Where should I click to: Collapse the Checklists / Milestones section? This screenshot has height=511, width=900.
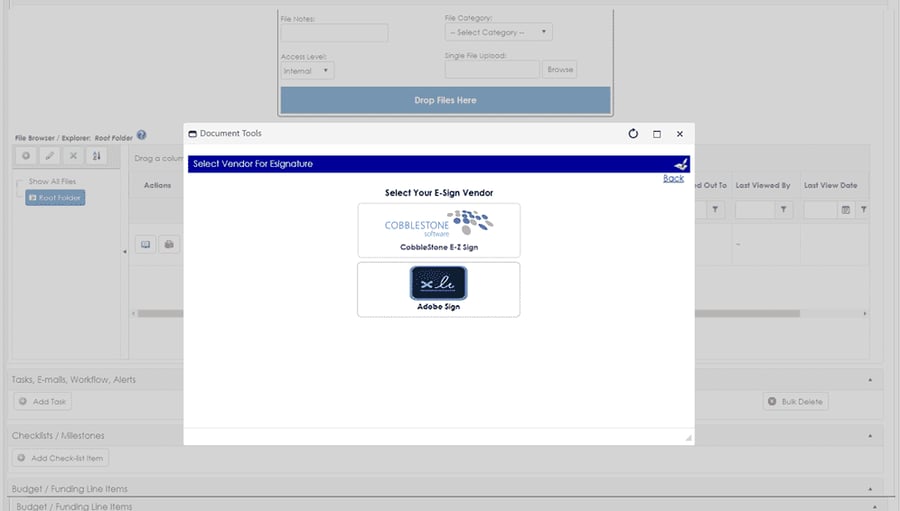tap(870, 436)
